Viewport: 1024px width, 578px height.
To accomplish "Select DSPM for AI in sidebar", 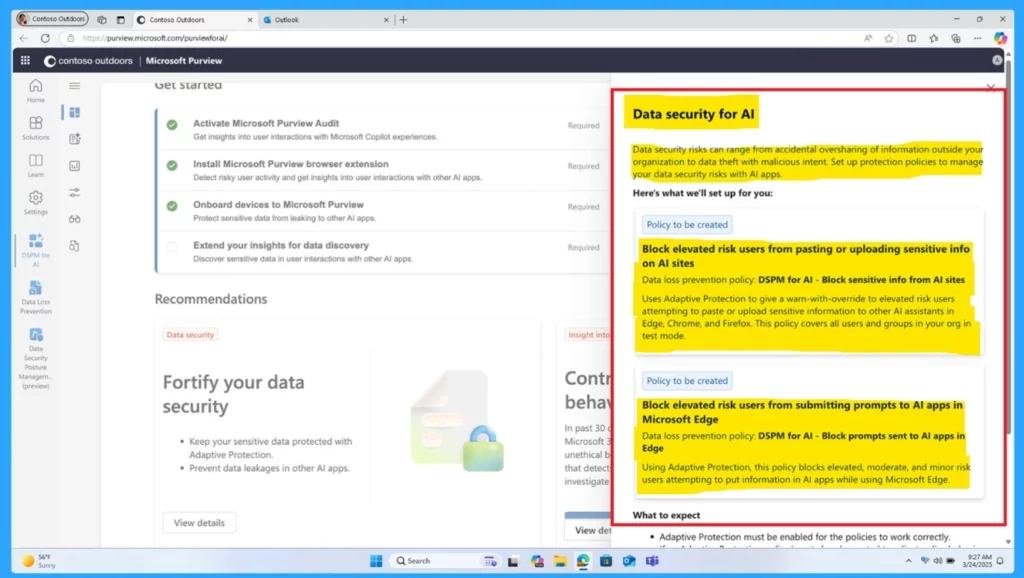I will pos(36,250).
